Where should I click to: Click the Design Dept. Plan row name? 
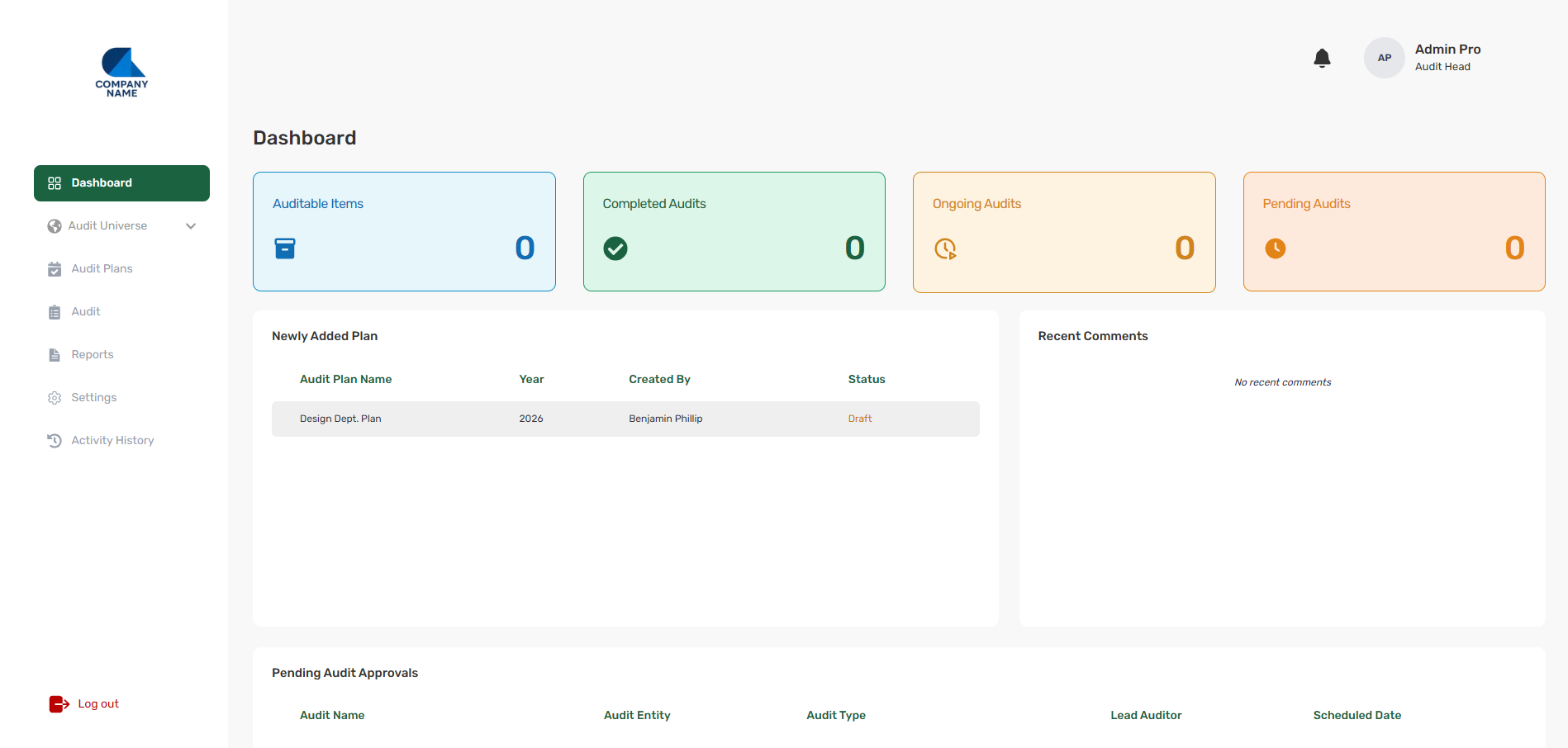[x=340, y=419]
